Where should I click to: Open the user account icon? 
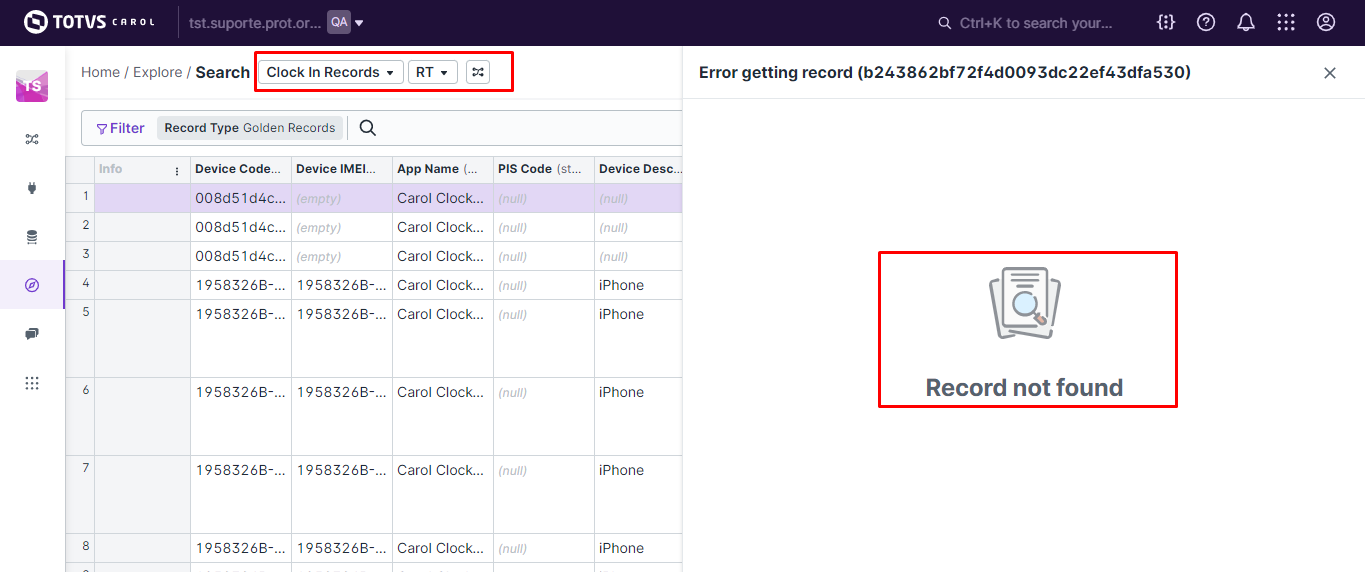1326,22
